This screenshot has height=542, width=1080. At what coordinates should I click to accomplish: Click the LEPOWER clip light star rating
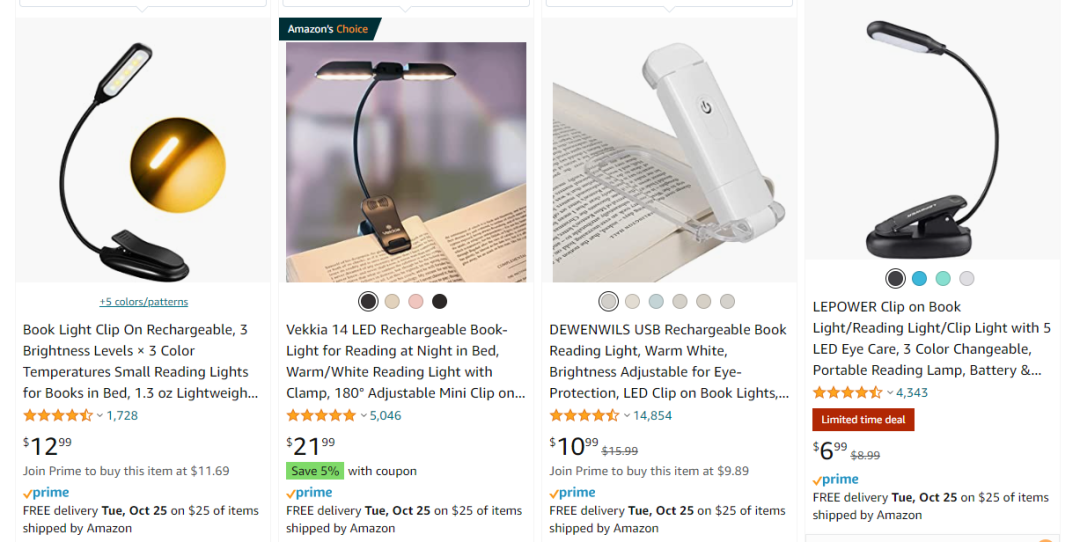tap(847, 393)
